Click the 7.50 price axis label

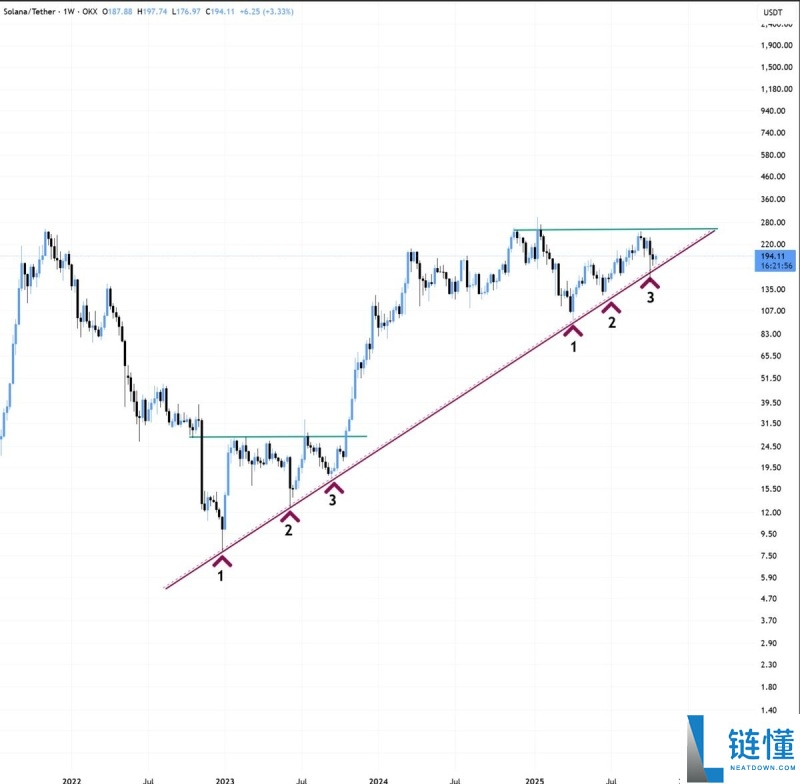coord(769,555)
